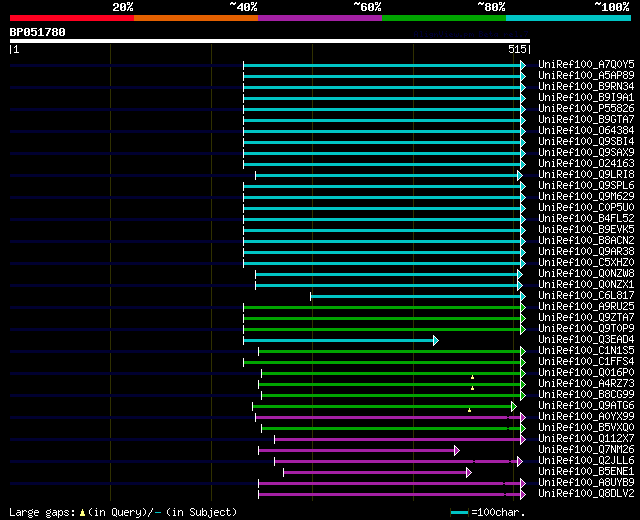
Task: Click the green alignment bar for UniRef100_Q9ZTA7
Action: point(382,318)
